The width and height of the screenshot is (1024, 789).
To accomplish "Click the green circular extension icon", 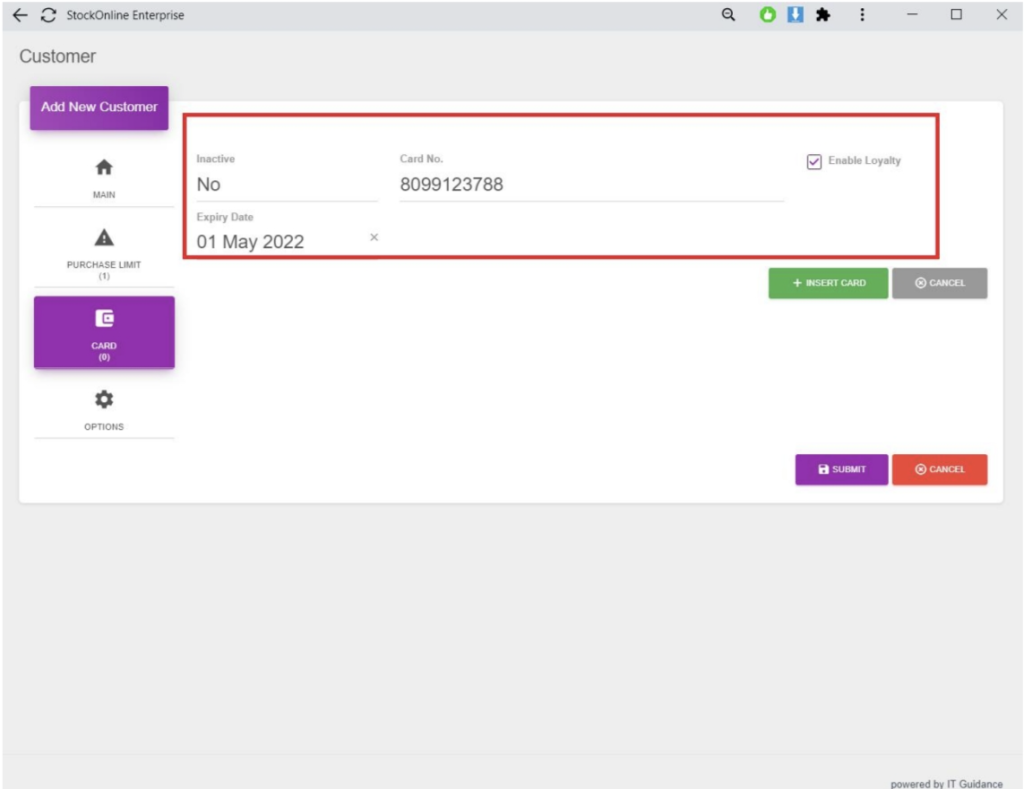I will click(768, 15).
